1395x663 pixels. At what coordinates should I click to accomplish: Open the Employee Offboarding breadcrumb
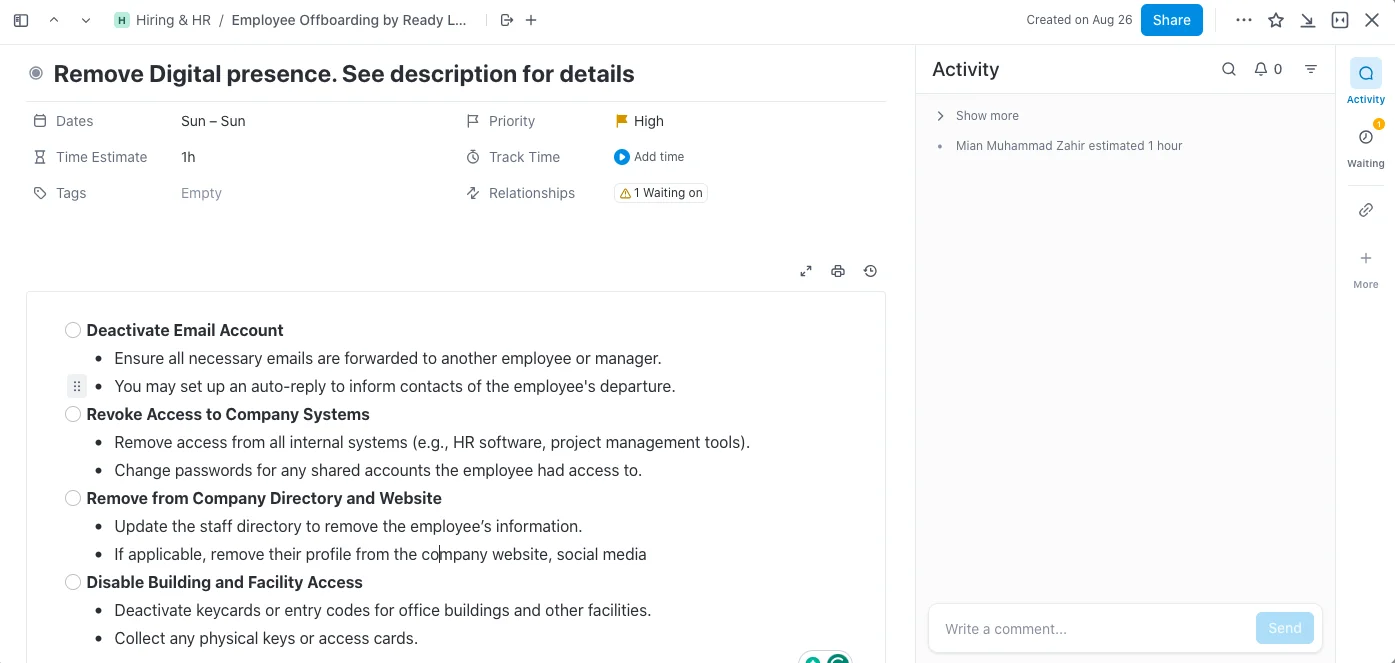(x=349, y=20)
